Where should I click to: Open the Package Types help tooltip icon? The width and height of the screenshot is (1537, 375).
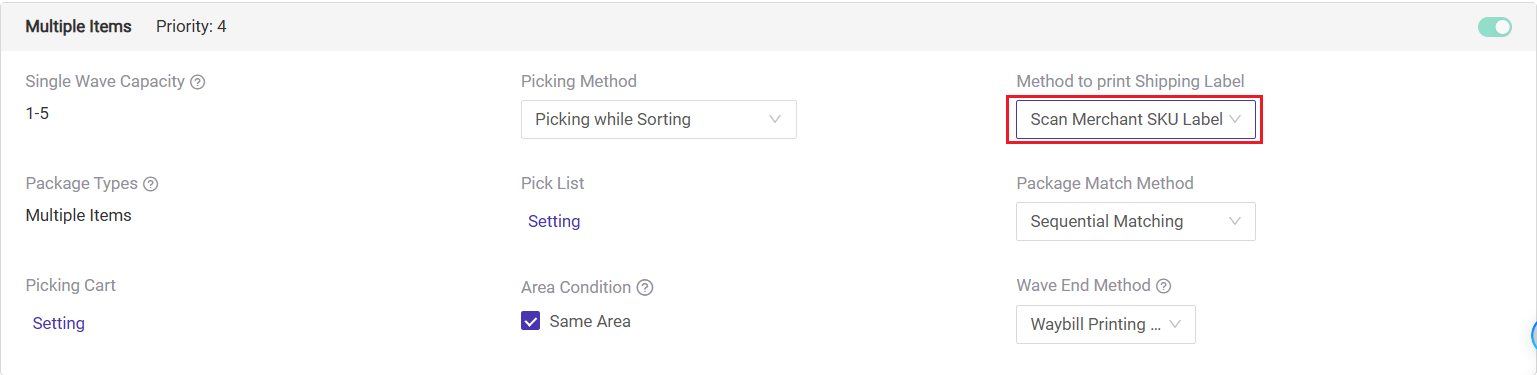(151, 184)
